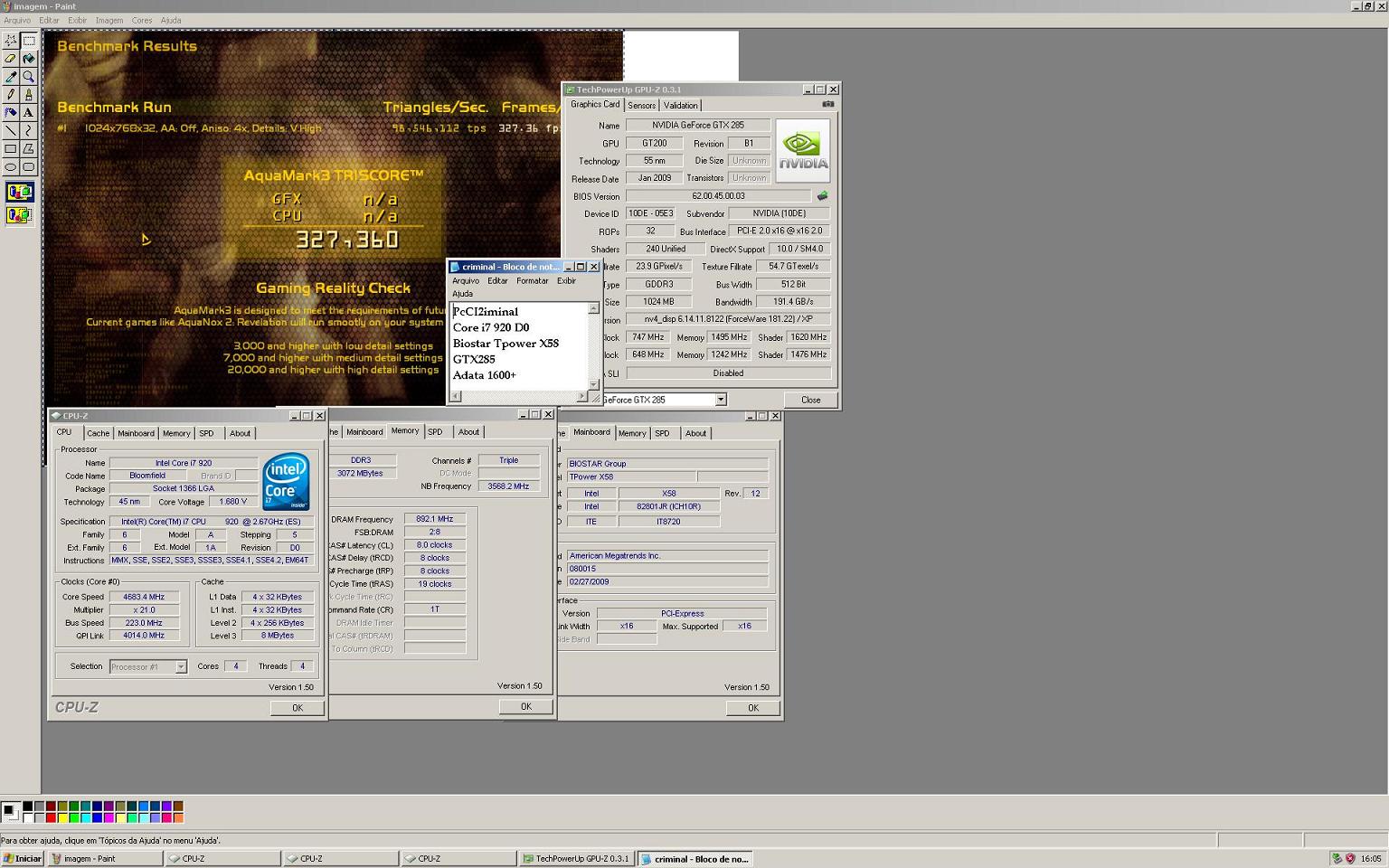Pick the Eraser tool in Paint
Screen dimensions: 1389x868
point(11,59)
